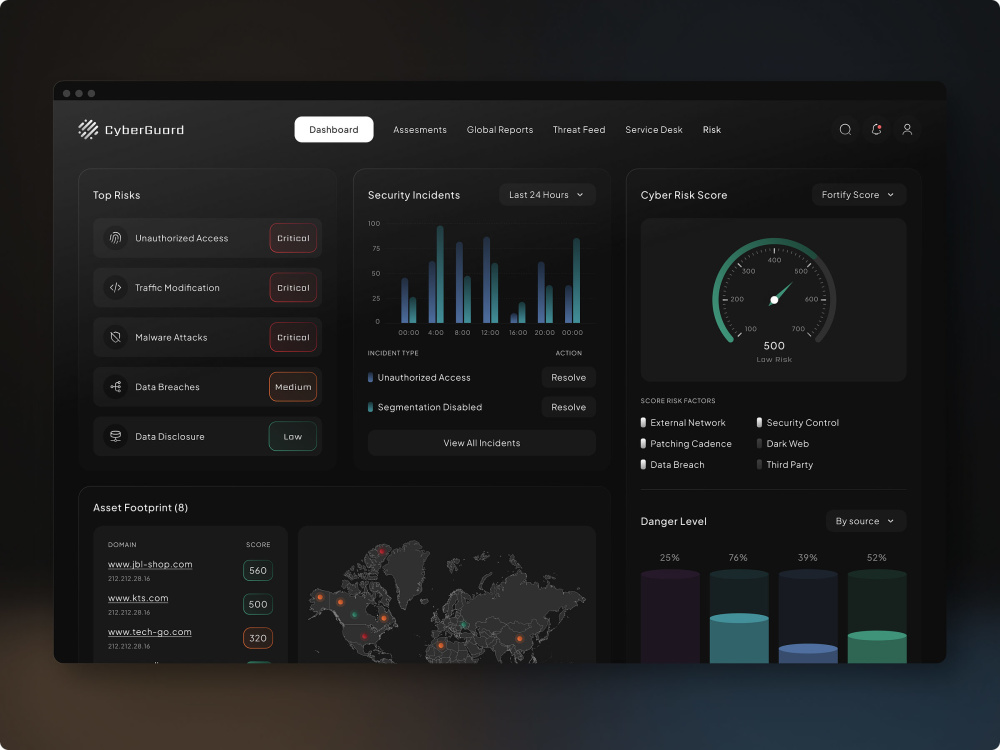Expand the Last 24 Hours dropdown
Image resolution: width=1000 pixels, height=750 pixels.
click(547, 195)
